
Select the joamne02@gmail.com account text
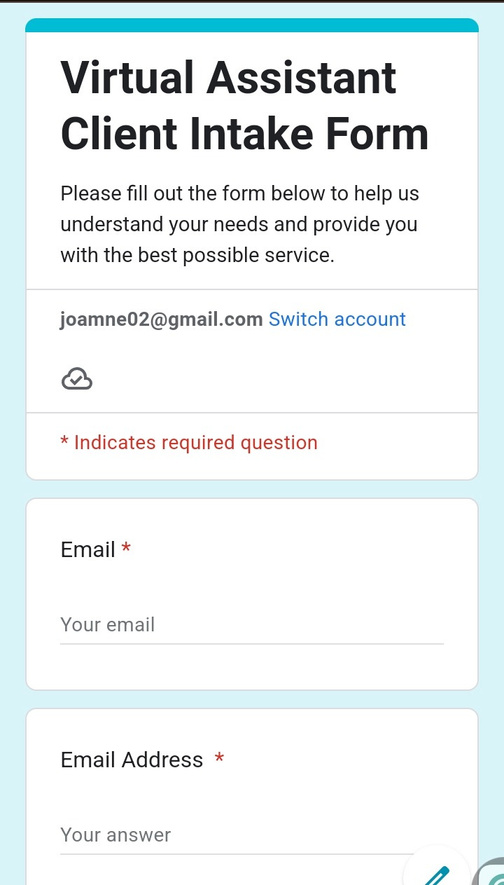coord(161,319)
